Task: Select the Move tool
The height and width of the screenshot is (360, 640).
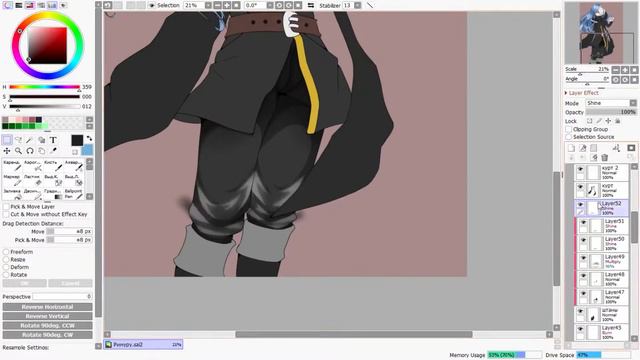Action: [x=7, y=151]
